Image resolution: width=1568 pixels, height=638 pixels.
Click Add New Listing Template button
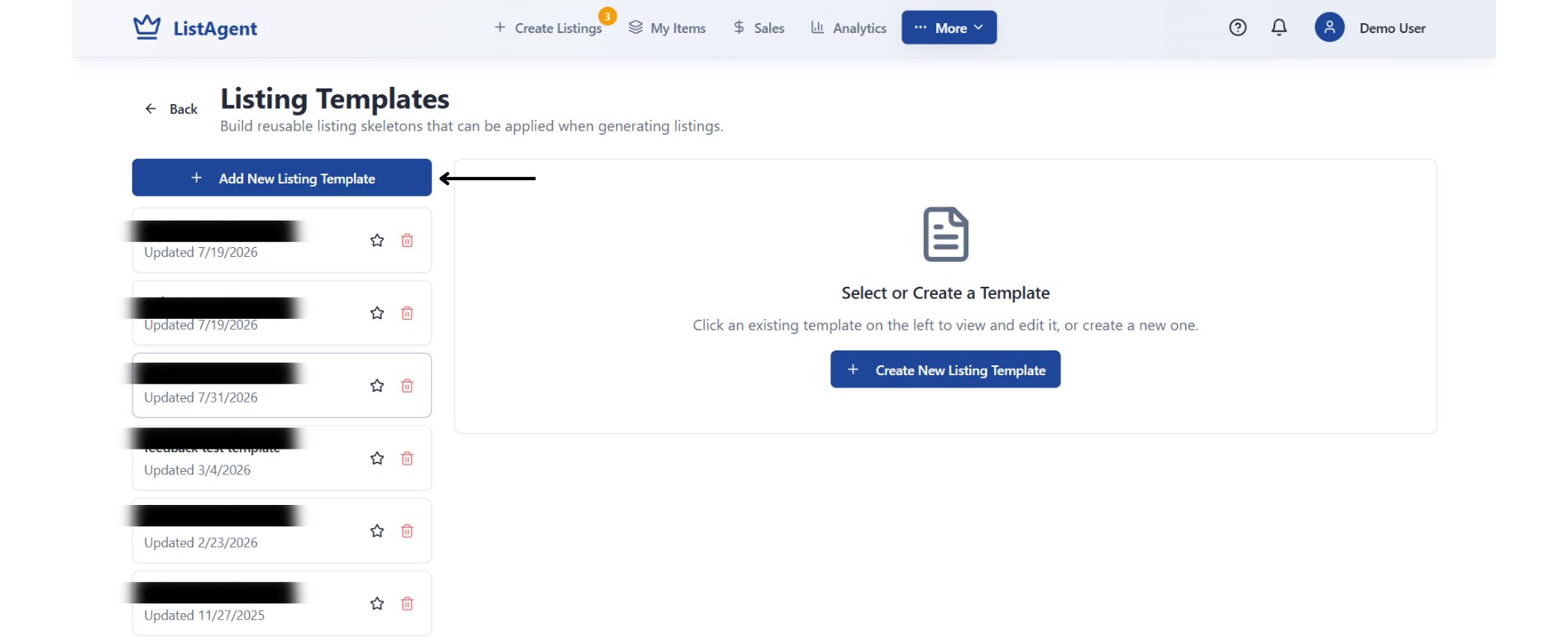click(x=282, y=178)
